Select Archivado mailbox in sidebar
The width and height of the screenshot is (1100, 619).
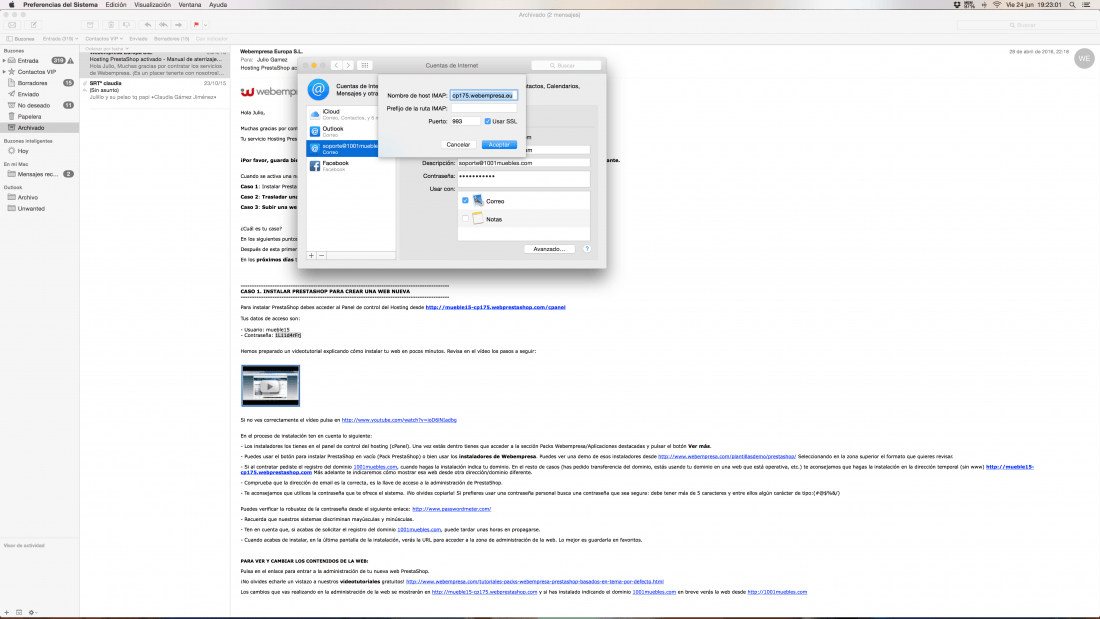[39, 128]
